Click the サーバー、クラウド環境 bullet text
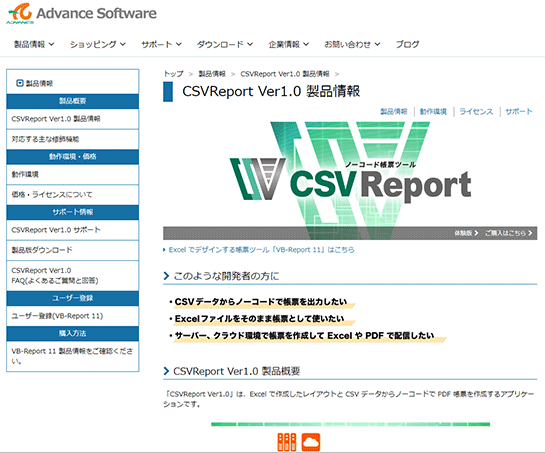The width and height of the screenshot is (545, 453). (304, 335)
